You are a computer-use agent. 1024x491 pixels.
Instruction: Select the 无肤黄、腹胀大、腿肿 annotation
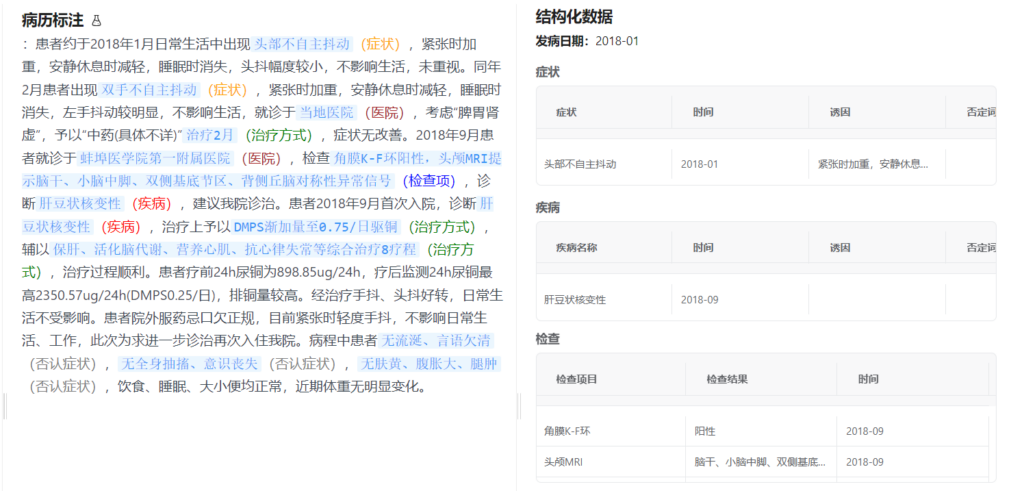430,363
